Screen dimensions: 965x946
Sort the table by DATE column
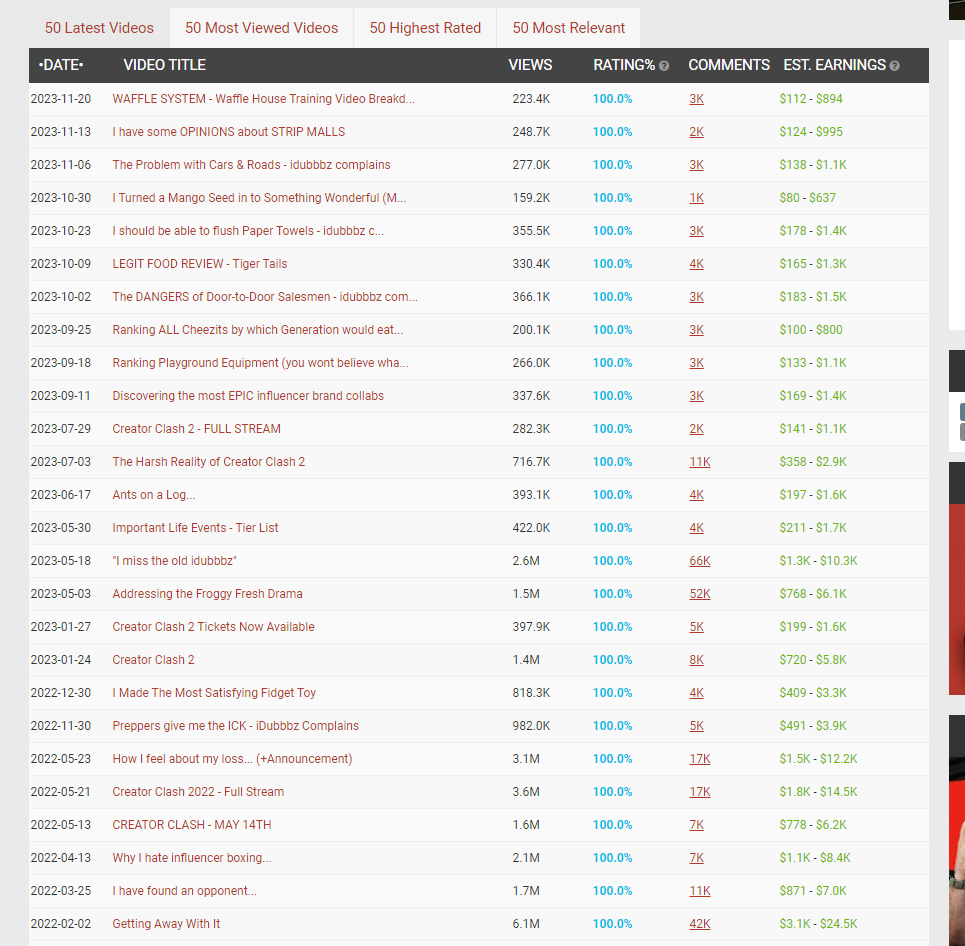tap(61, 65)
